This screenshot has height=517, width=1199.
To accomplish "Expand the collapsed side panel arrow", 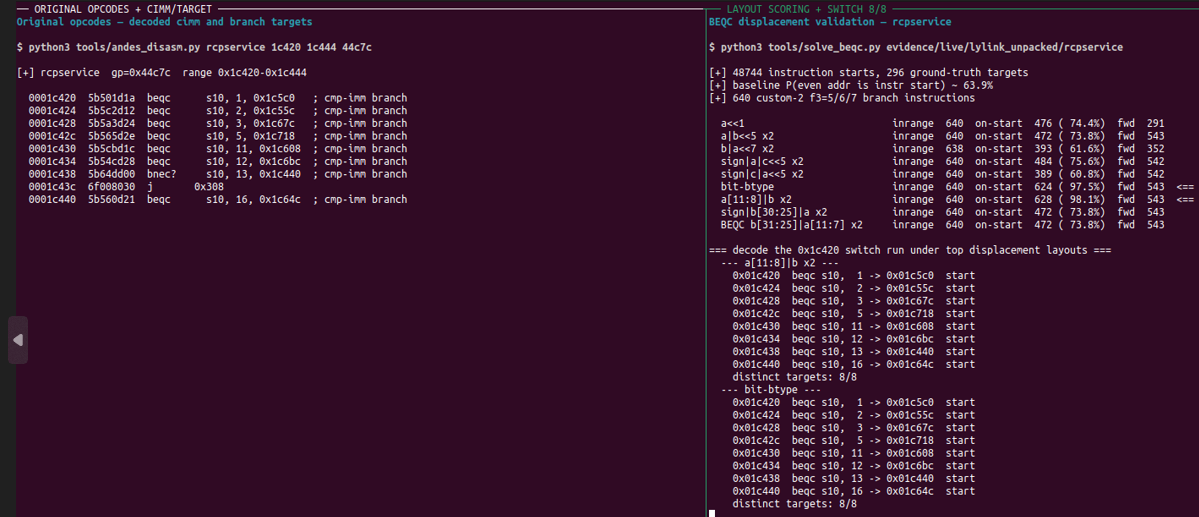I will click(x=18, y=340).
